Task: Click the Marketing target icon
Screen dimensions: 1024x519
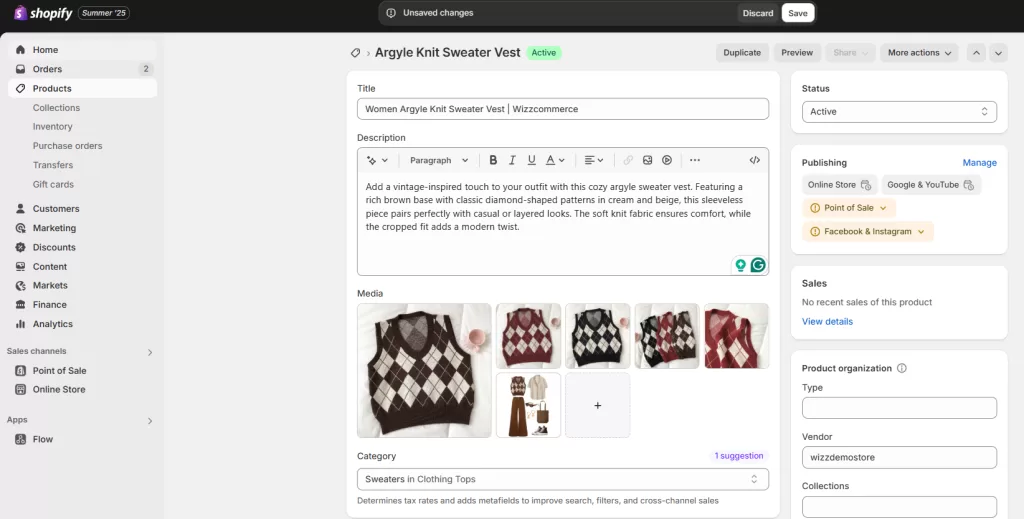Action: [x=20, y=228]
